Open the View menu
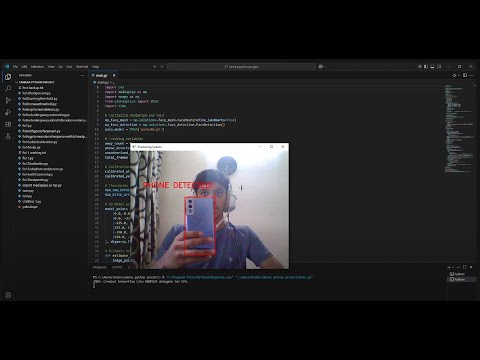 pyautogui.click(x=51, y=67)
